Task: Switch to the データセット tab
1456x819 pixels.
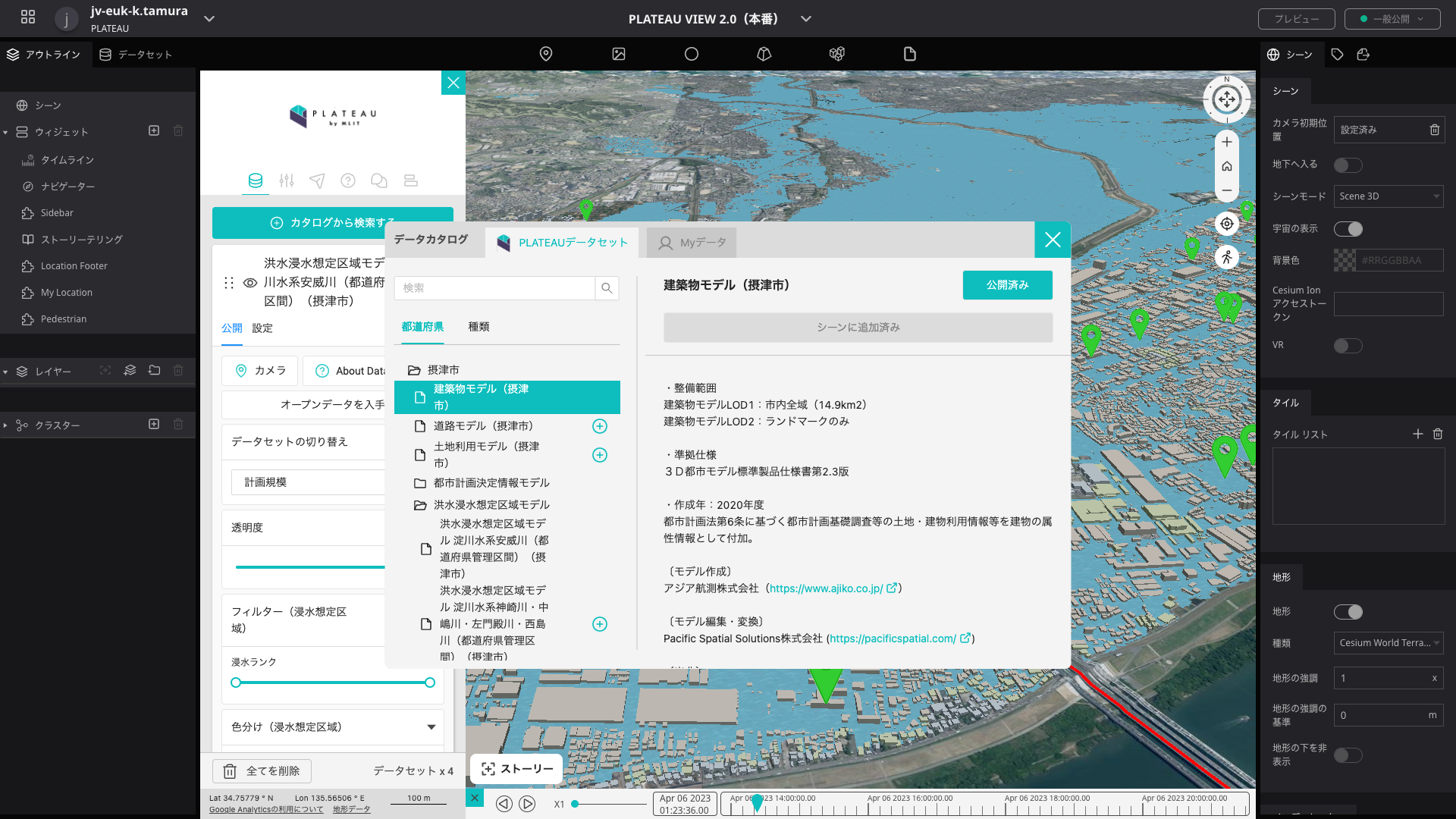Action: click(x=136, y=55)
